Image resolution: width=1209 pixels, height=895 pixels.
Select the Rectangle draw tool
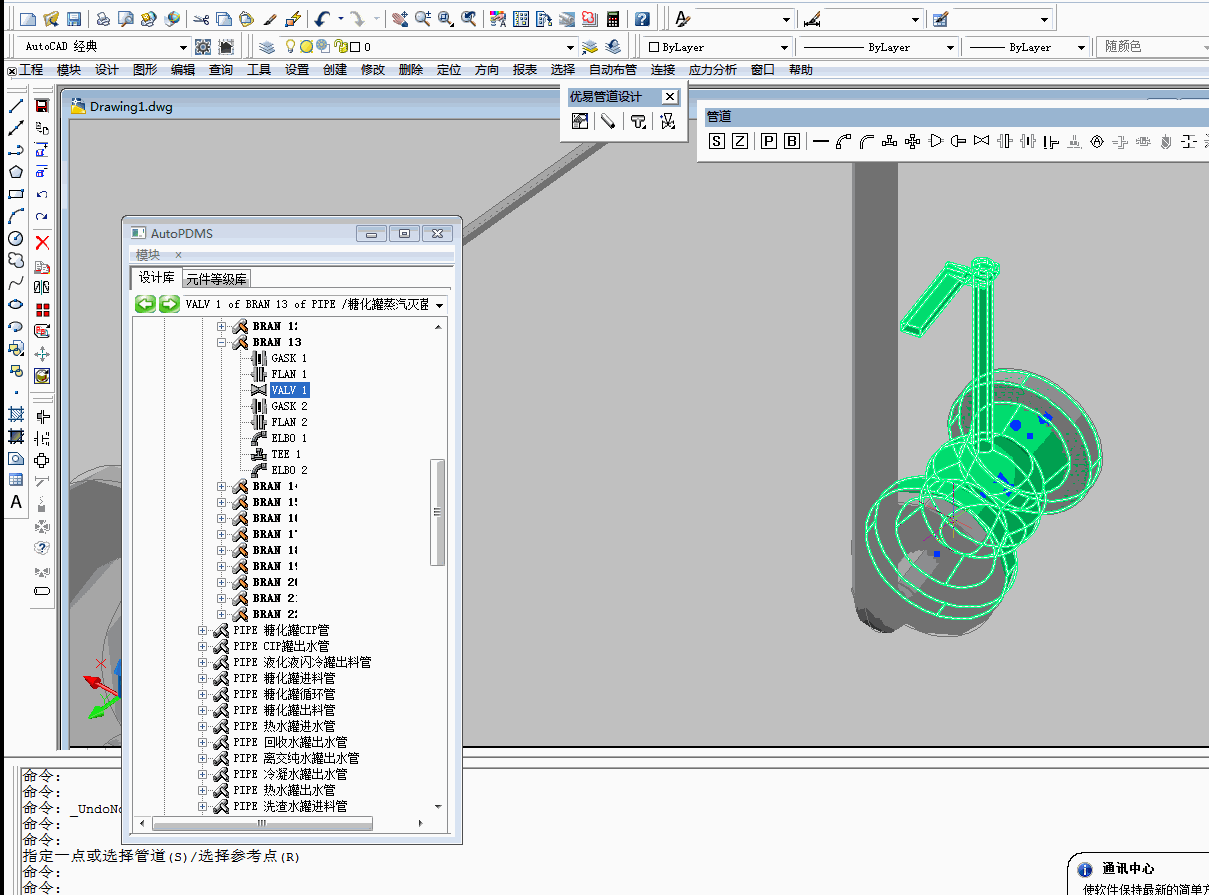click(x=16, y=194)
